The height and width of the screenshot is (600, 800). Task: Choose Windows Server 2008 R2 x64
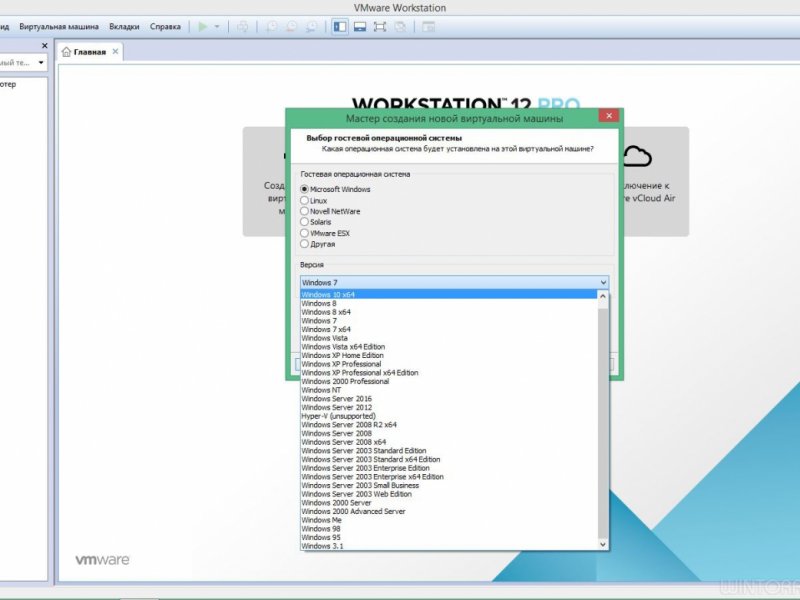pyautogui.click(x=448, y=424)
